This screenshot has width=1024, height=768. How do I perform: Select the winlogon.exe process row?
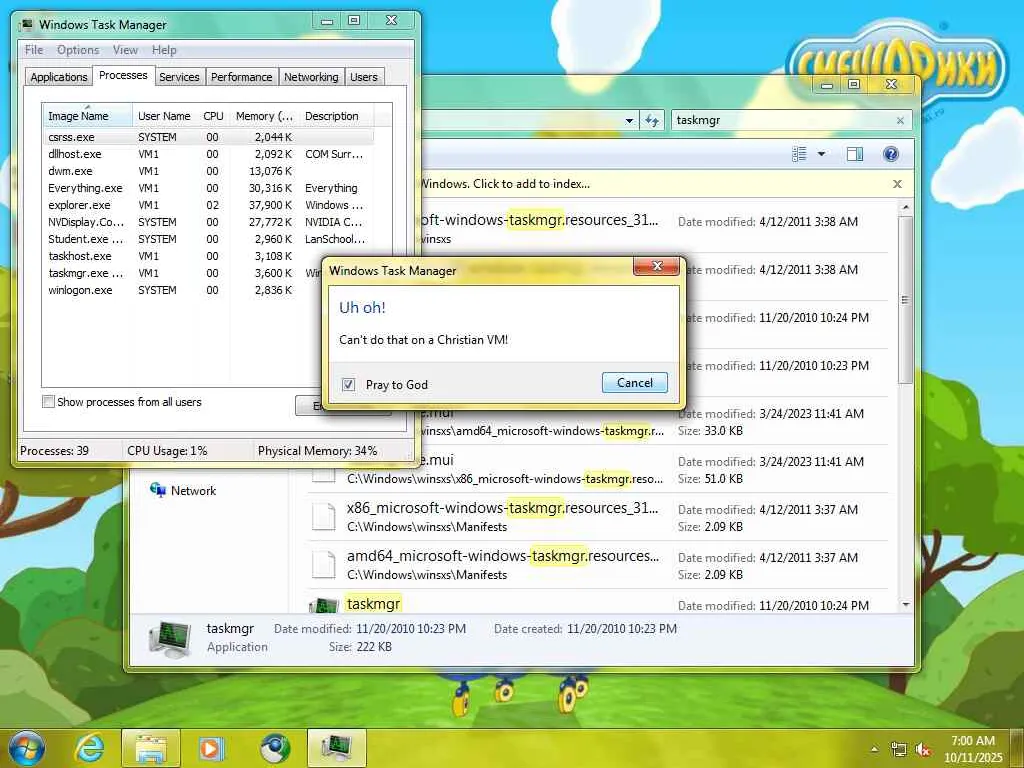coord(183,290)
